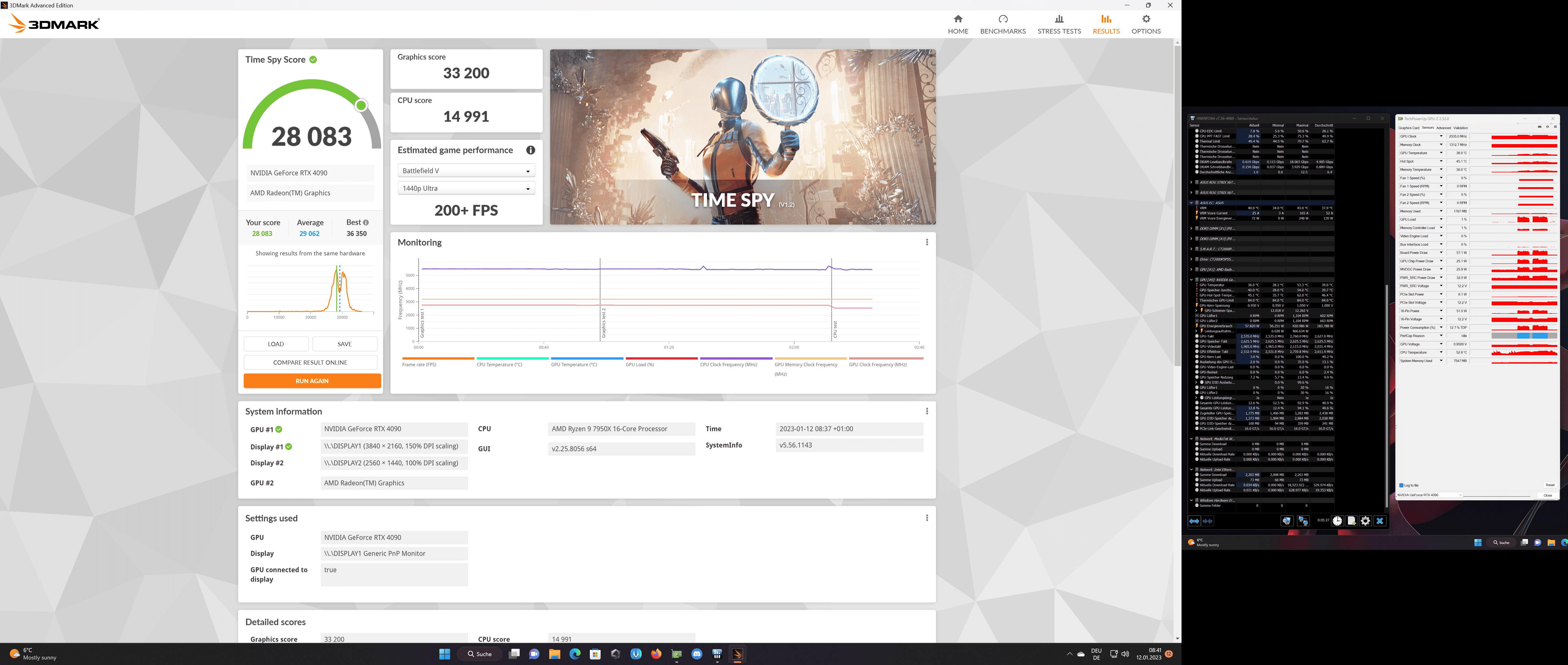The image size is (1568, 665).
Task: Collapse the Network: Intel Ethernet group in HWiNFO
Action: (1191, 470)
